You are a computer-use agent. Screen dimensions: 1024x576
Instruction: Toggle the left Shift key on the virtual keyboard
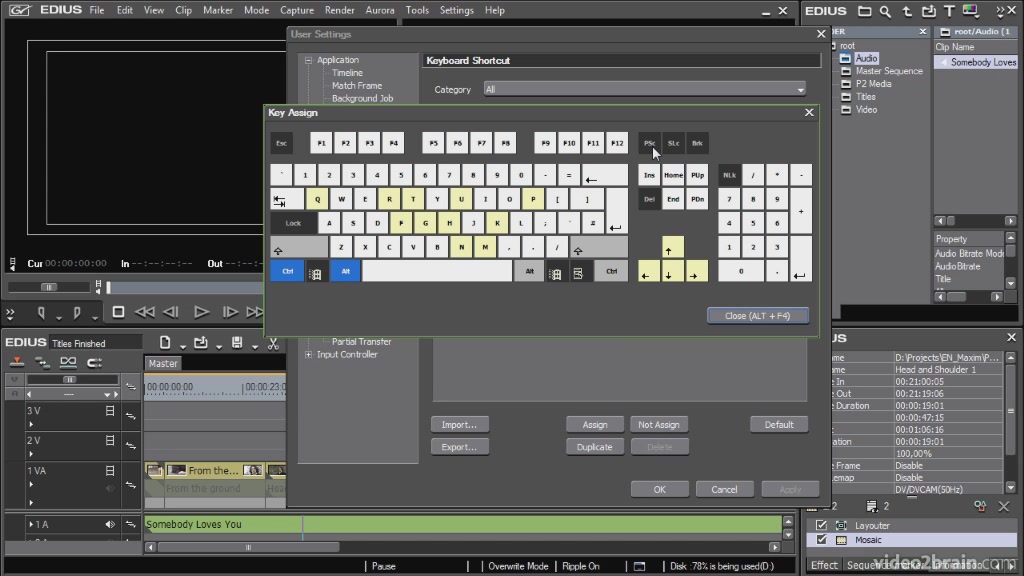[299, 248]
